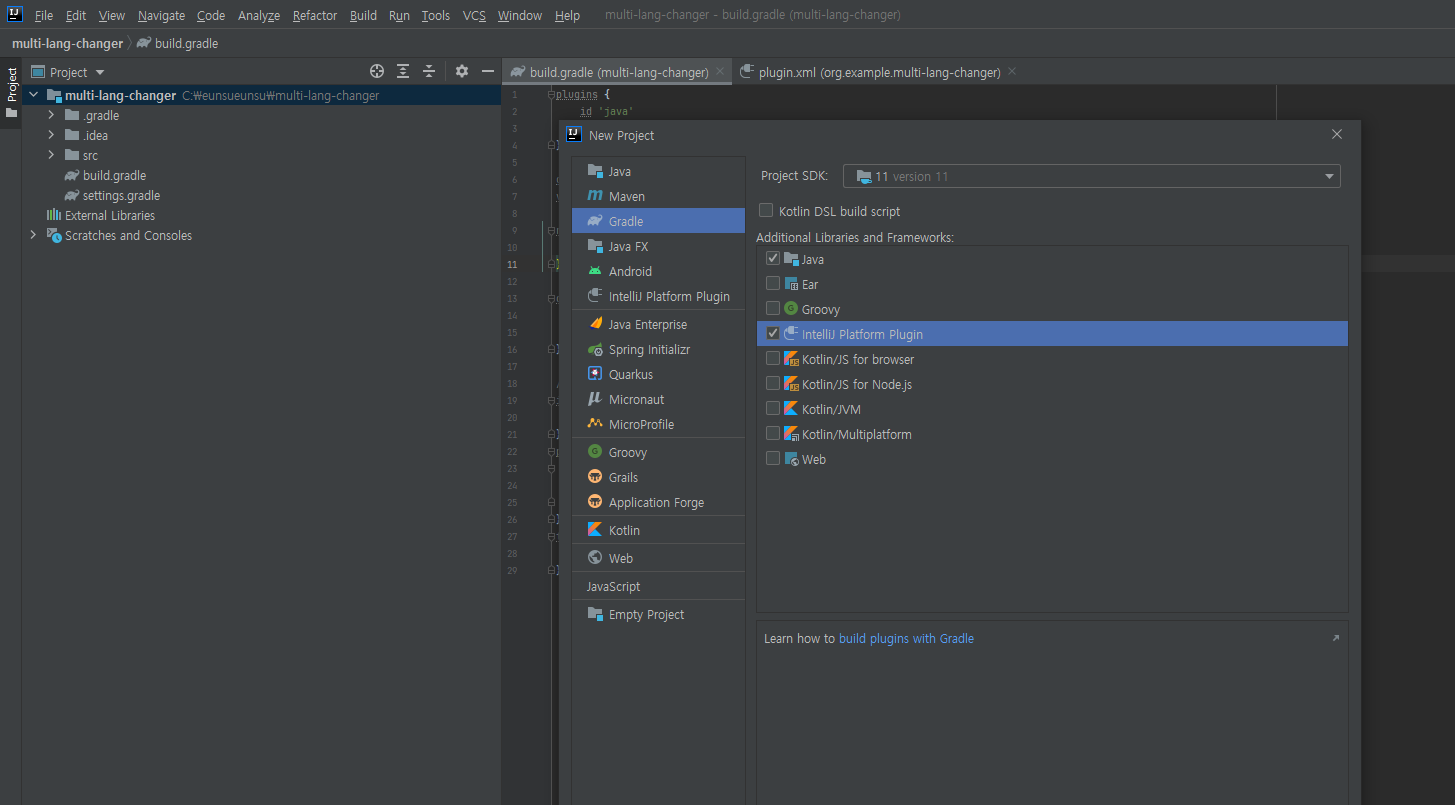Close the New Project dialog
The image size is (1455, 805).
pyautogui.click(x=1337, y=134)
